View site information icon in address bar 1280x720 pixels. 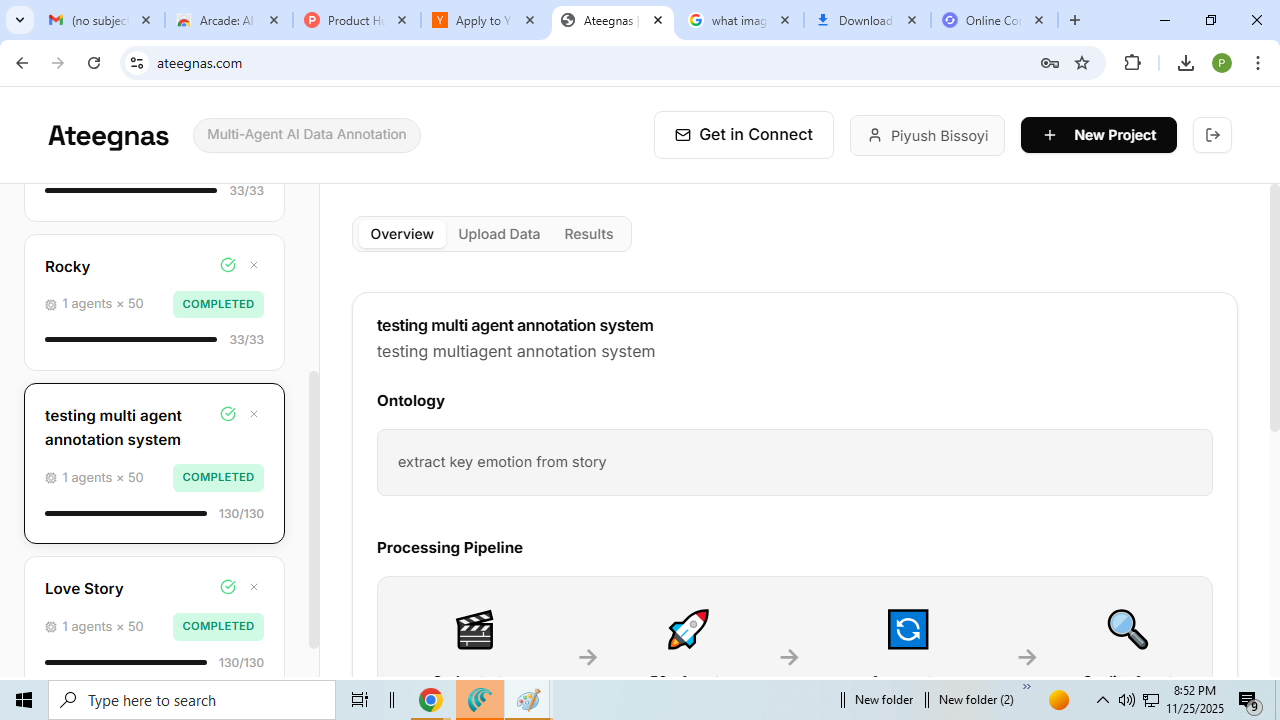(x=137, y=63)
